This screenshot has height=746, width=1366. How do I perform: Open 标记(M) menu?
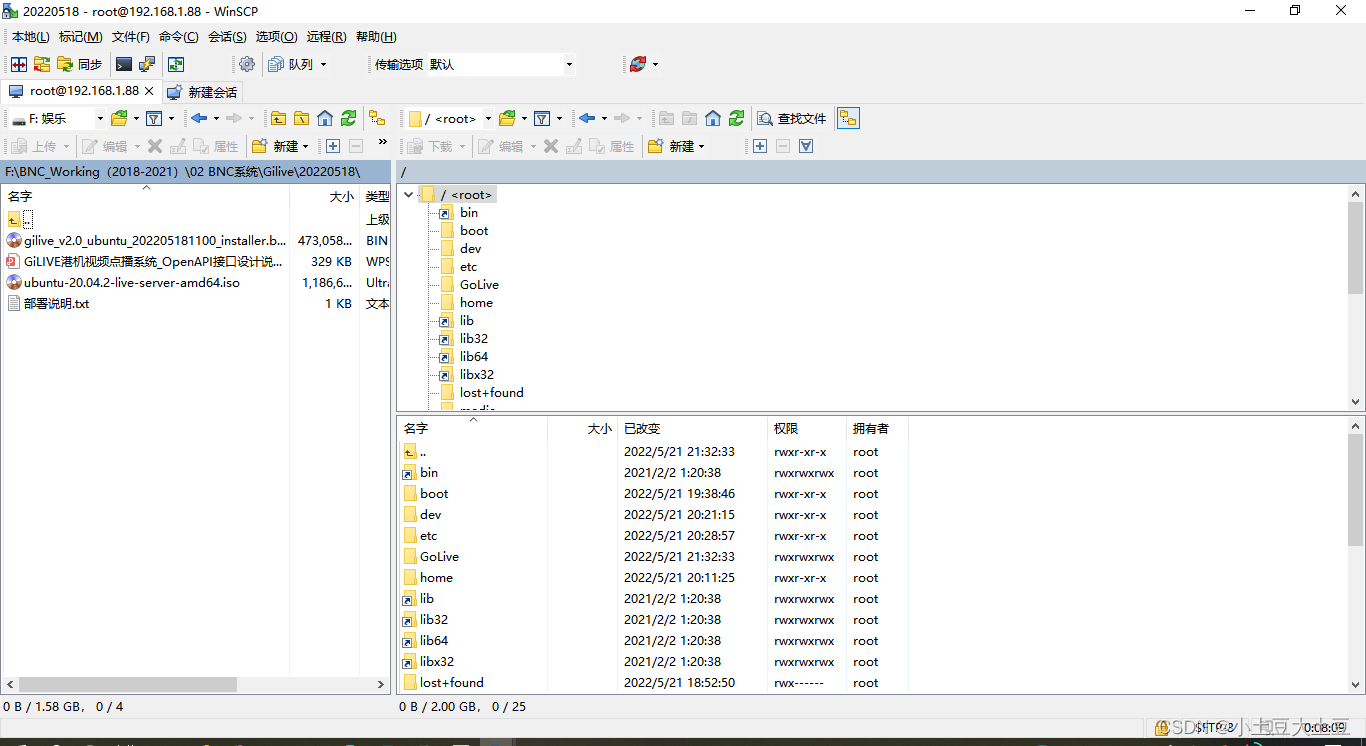tap(80, 37)
